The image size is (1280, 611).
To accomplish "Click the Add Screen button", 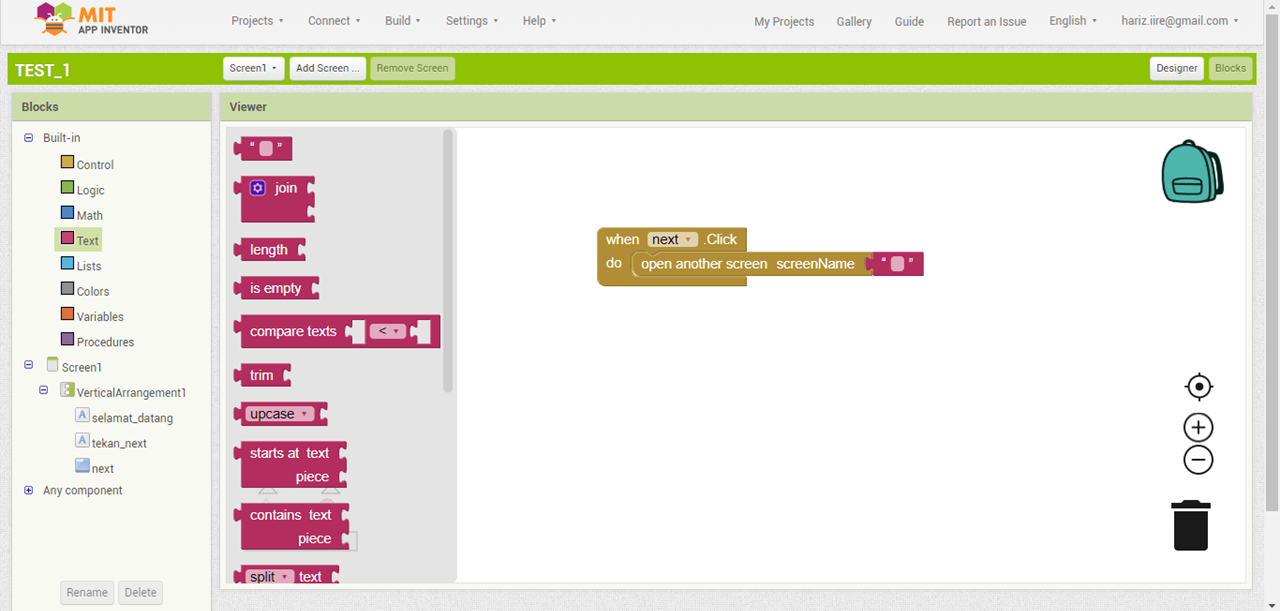I will tap(328, 68).
